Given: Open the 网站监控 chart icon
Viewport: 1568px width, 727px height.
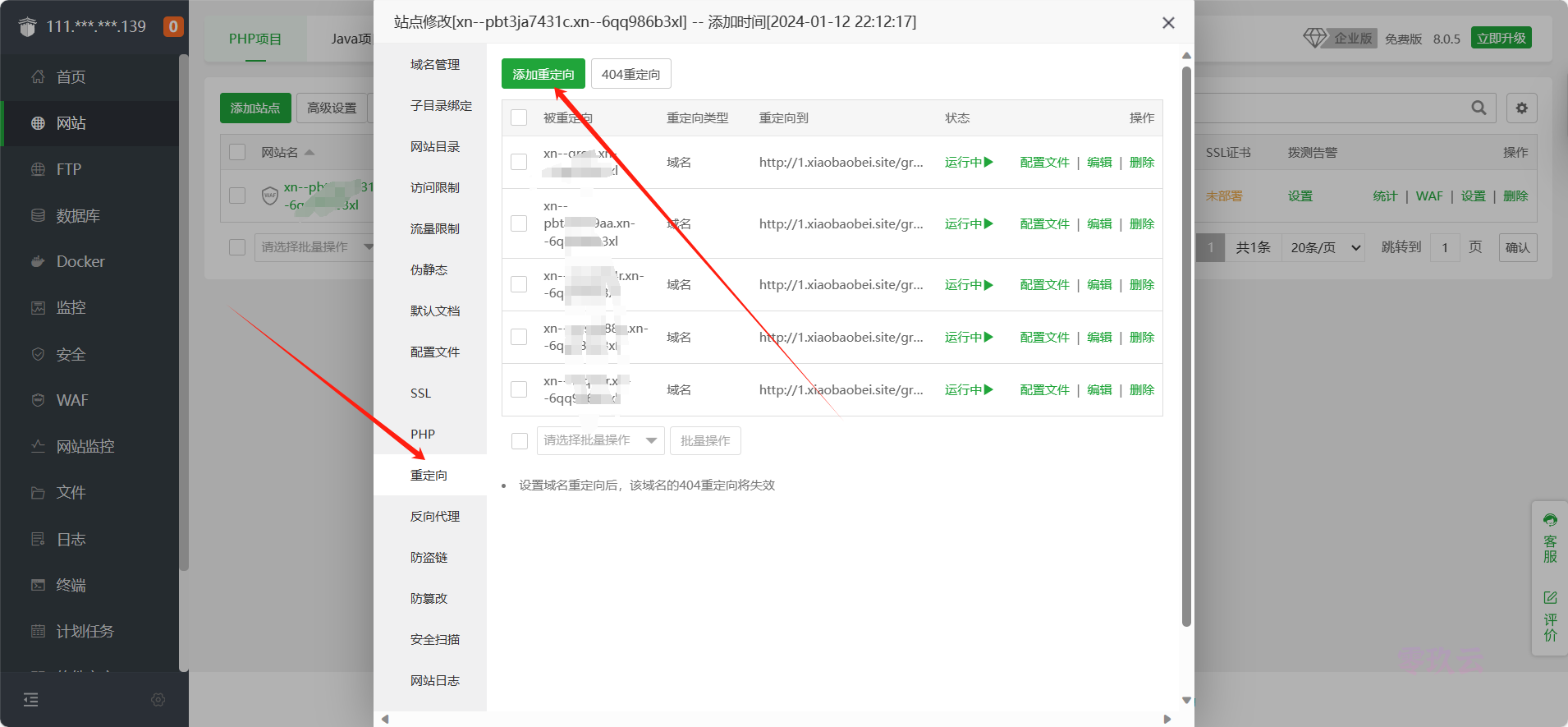Looking at the screenshot, I should 38,446.
